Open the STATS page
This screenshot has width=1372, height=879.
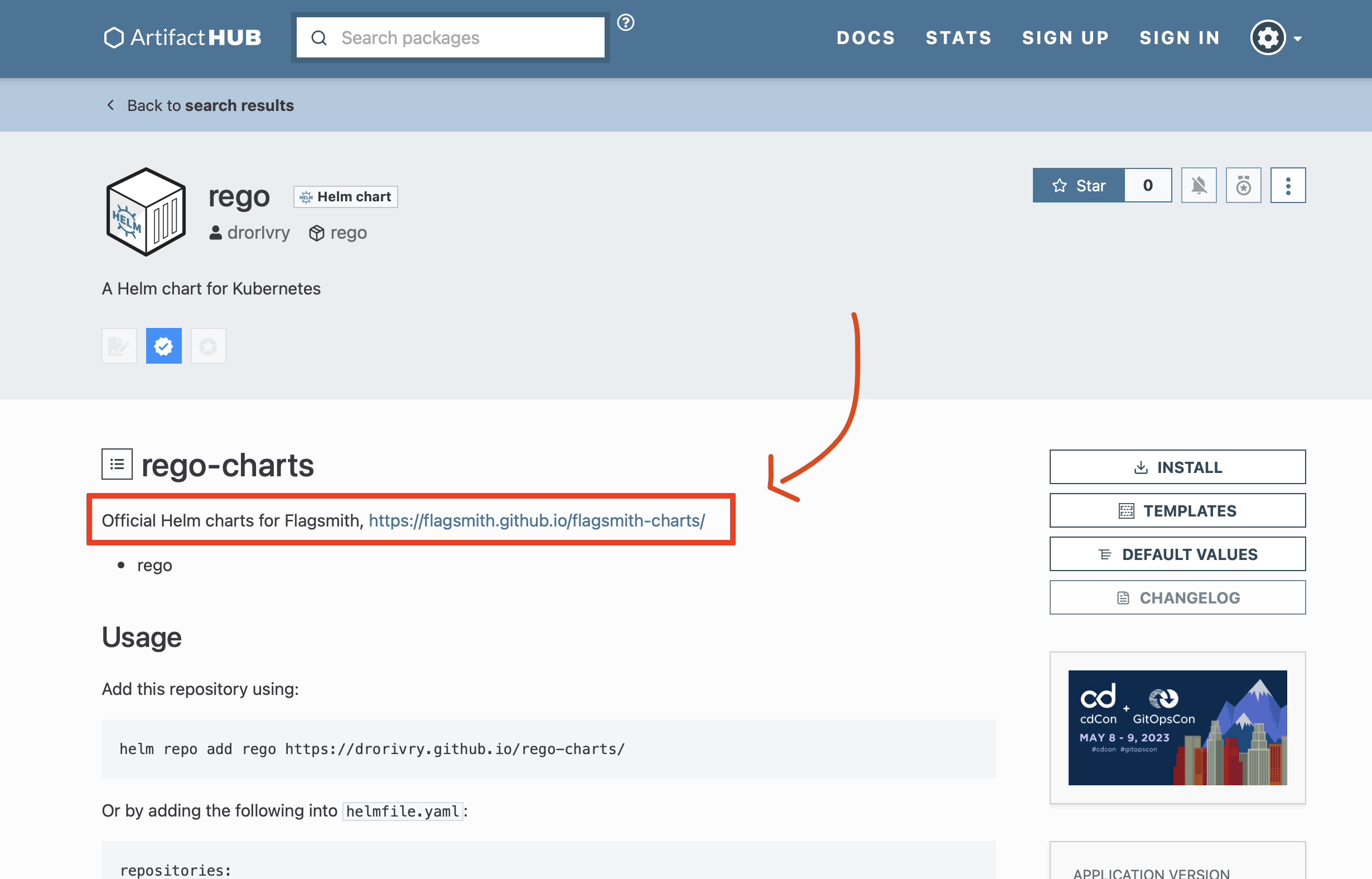click(959, 38)
